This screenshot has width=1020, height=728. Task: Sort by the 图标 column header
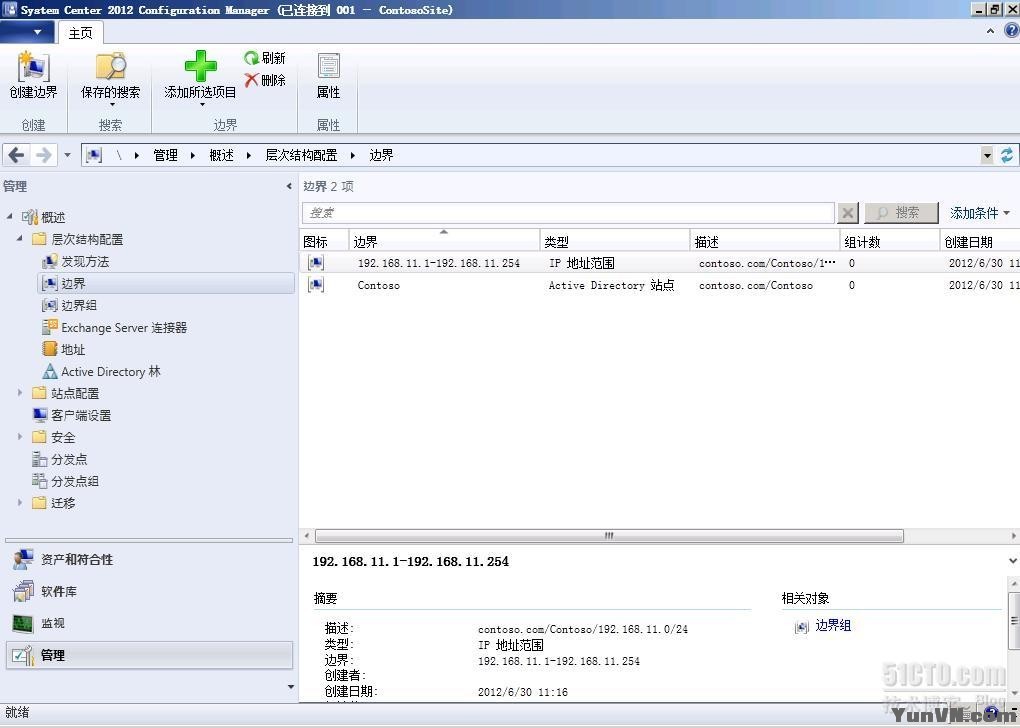(x=325, y=241)
